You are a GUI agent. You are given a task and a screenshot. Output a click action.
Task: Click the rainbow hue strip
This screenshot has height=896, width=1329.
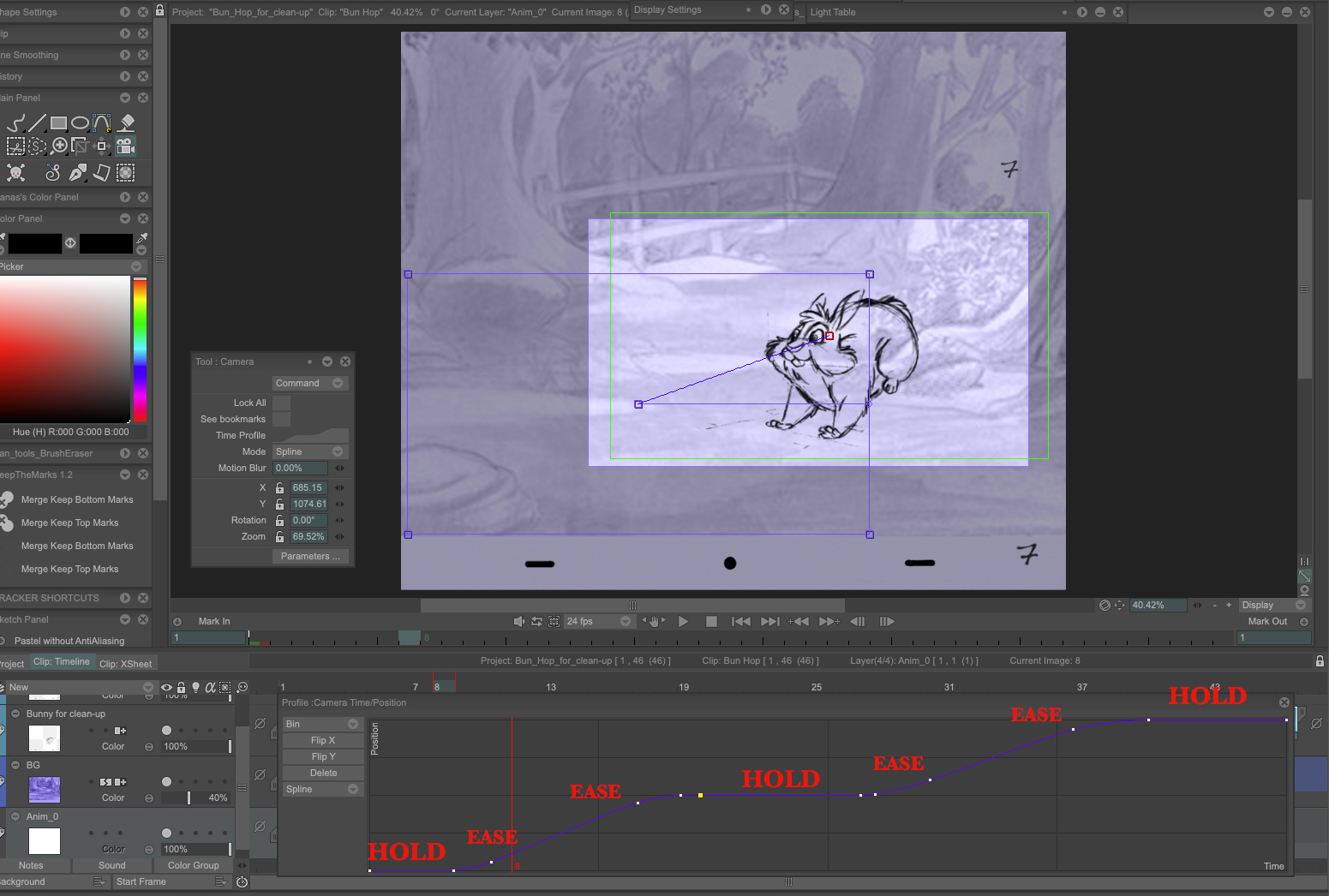(140, 349)
